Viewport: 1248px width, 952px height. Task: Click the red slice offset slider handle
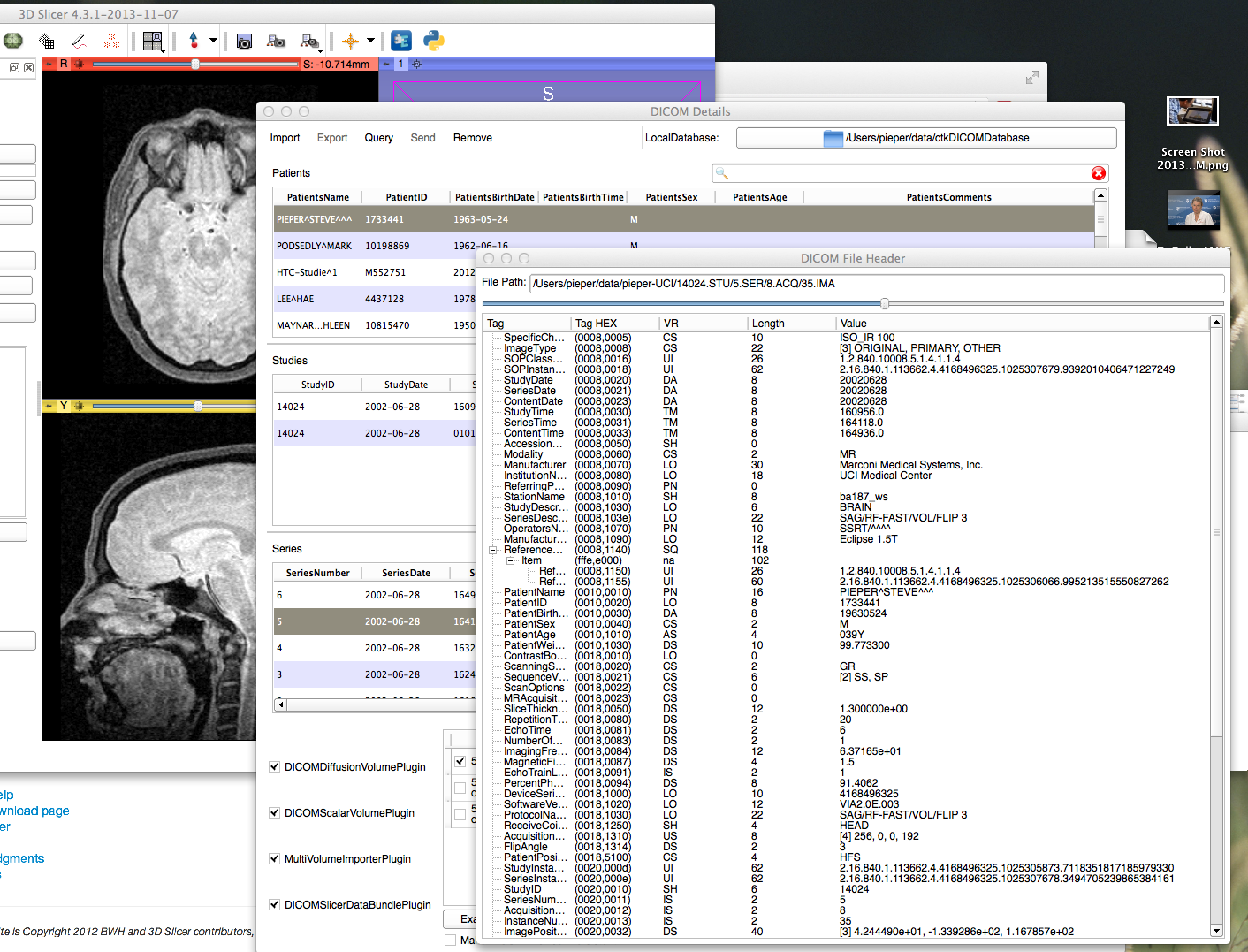tap(195, 64)
